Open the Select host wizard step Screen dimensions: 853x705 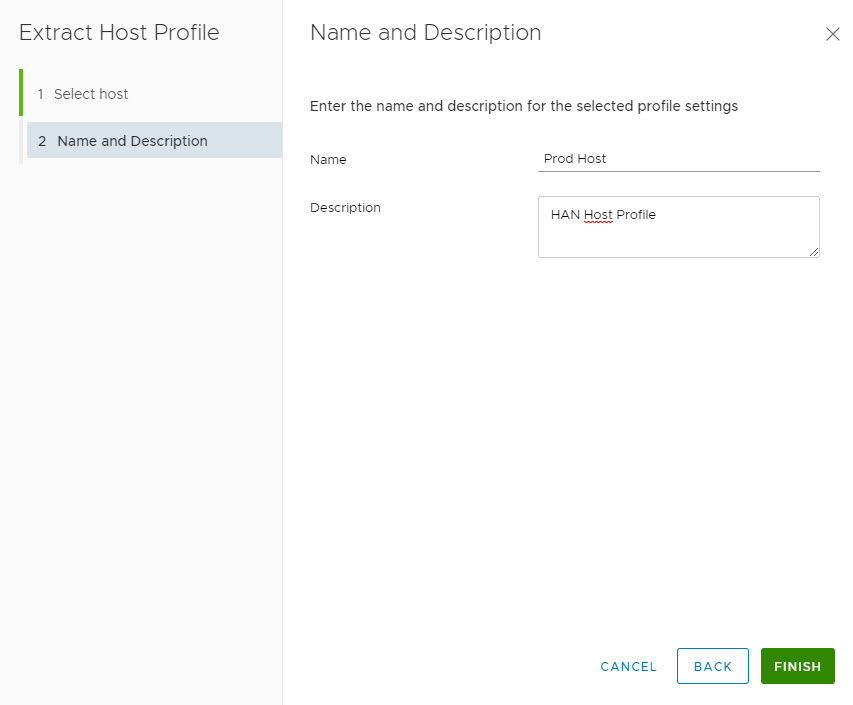pyautogui.click(x=91, y=94)
